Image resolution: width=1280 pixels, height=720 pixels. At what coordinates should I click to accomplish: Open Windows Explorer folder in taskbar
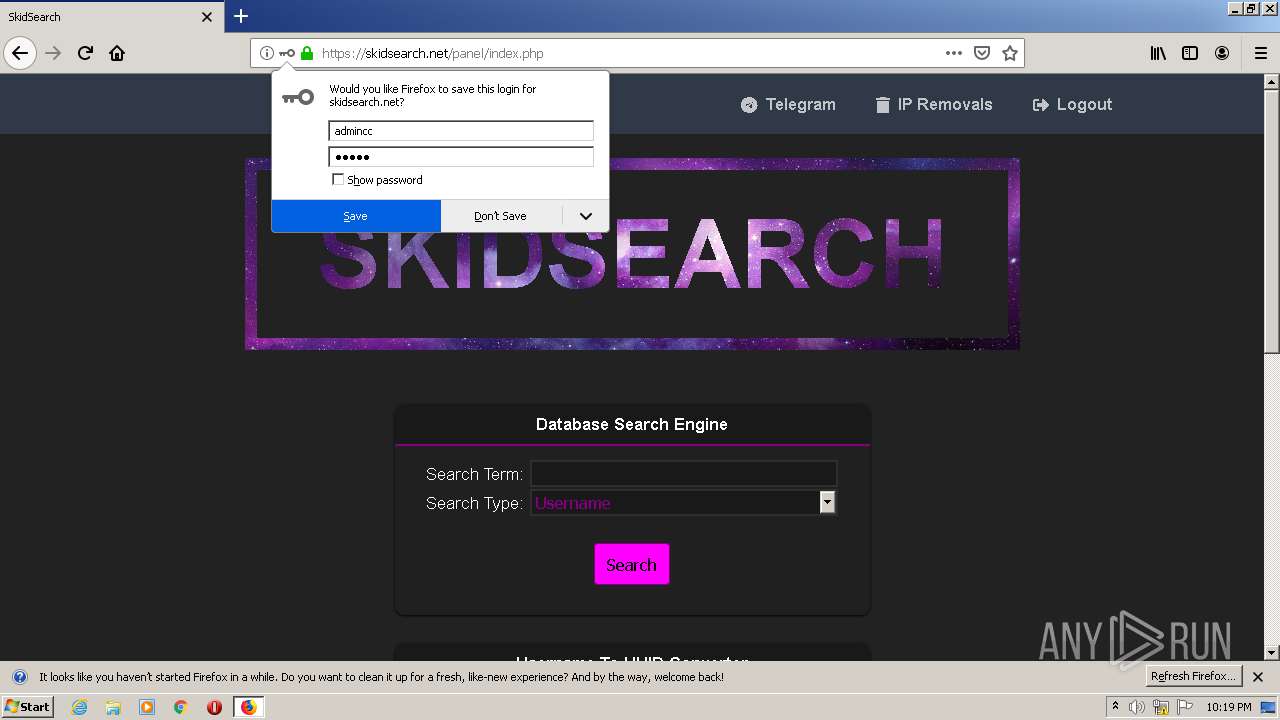coord(113,707)
